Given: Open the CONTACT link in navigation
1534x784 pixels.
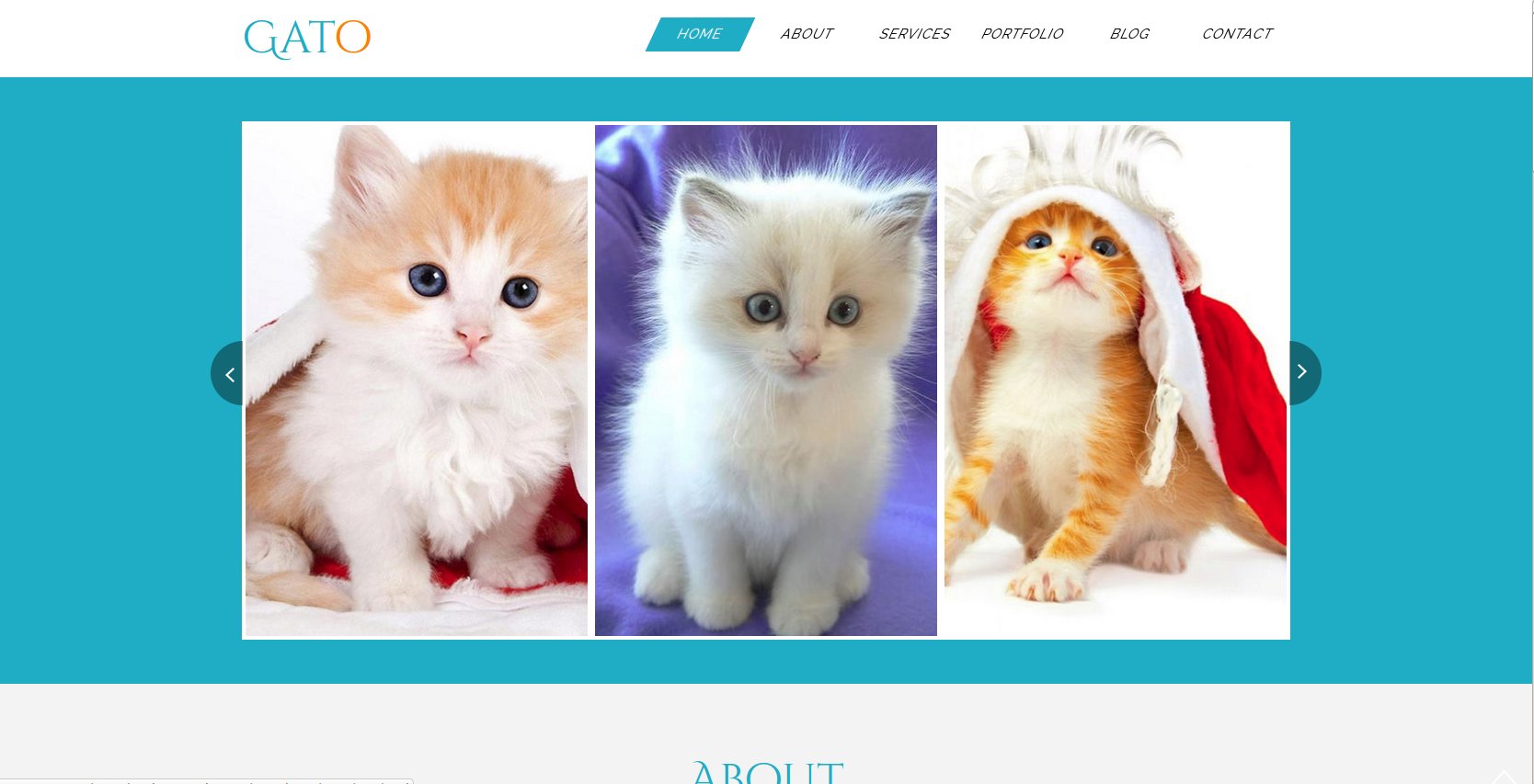Looking at the screenshot, I should (x=1237, y=34).
